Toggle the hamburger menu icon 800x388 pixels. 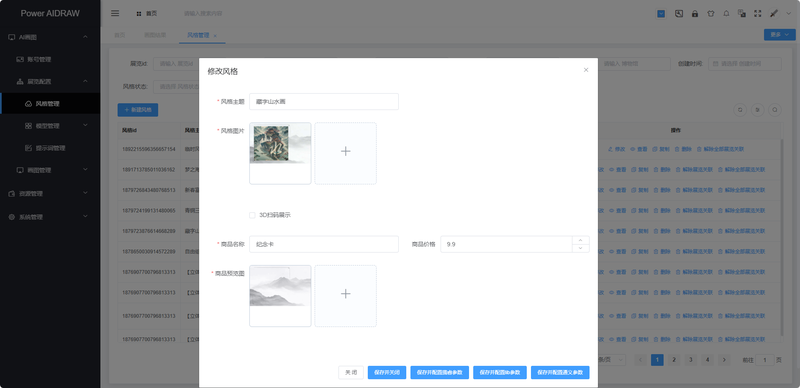click(115, 13)
